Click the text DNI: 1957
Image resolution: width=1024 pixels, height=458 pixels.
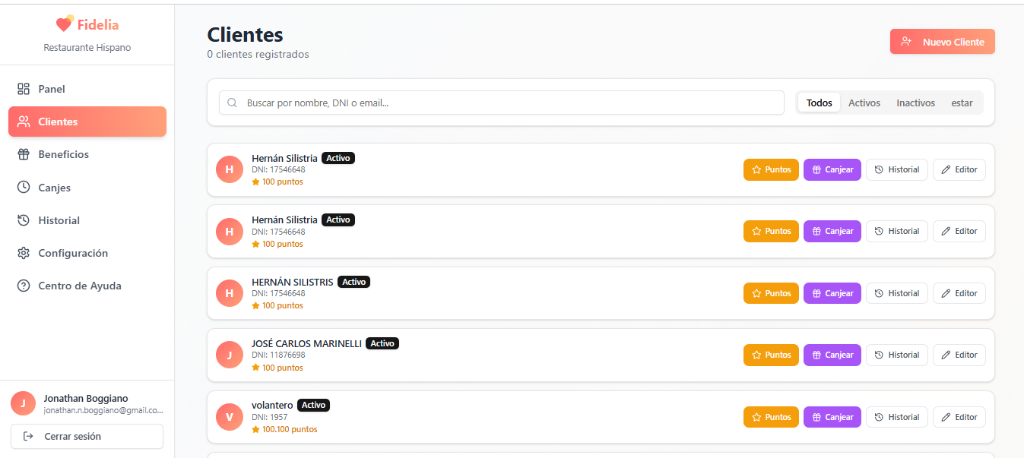coord(270,417)
